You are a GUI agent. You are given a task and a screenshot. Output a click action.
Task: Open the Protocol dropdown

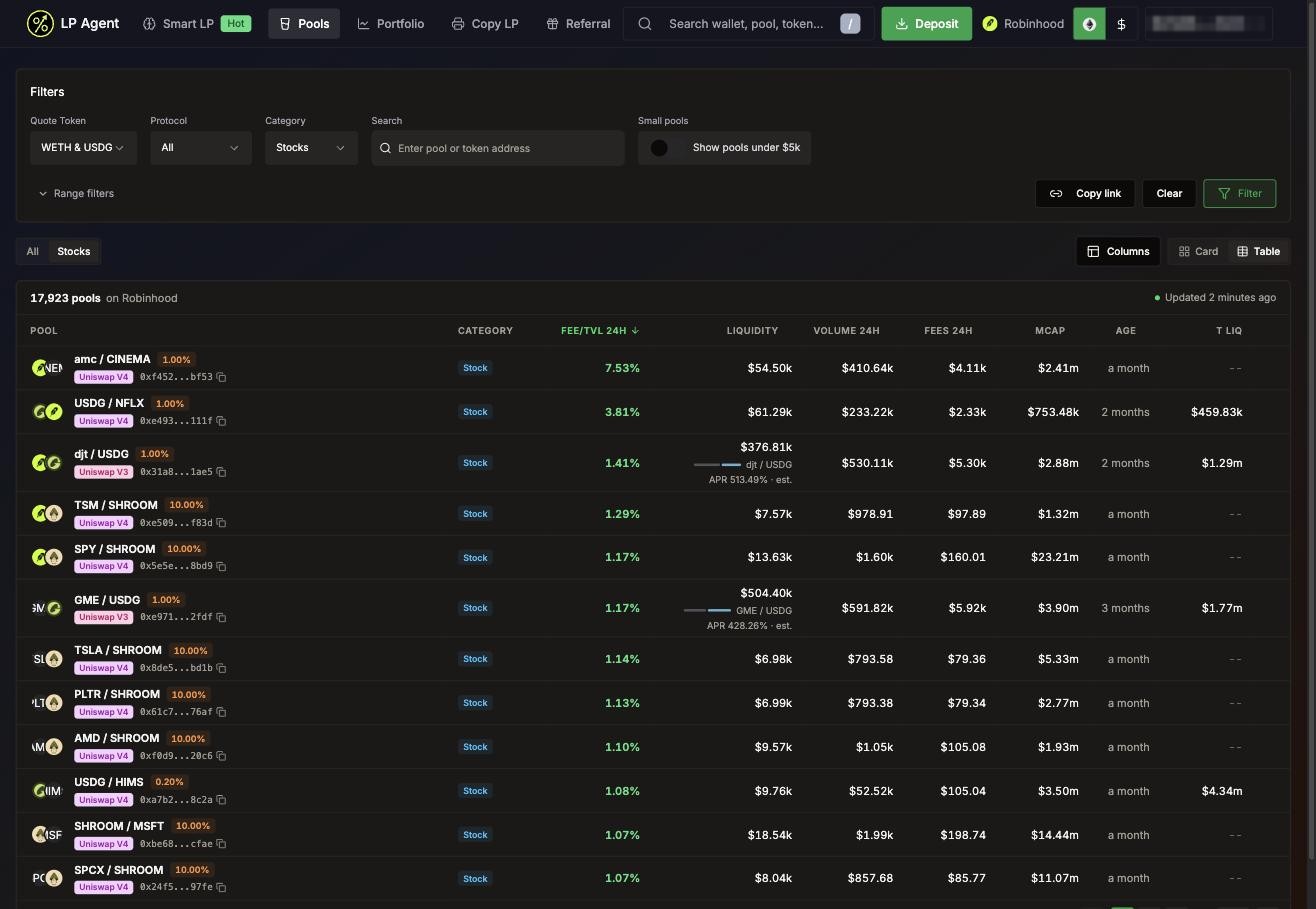pos(200,148)
